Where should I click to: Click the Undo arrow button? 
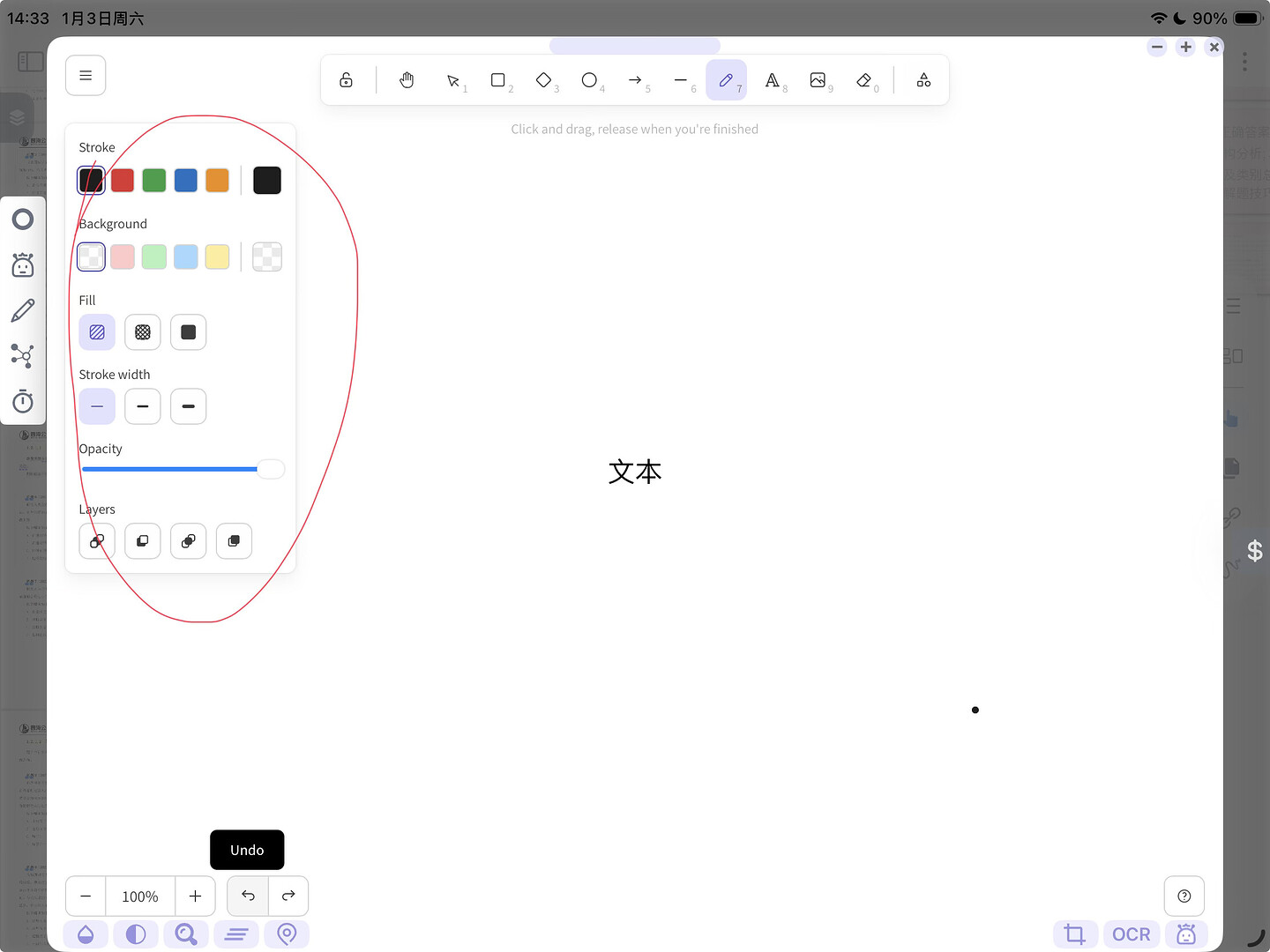(248, 896)
